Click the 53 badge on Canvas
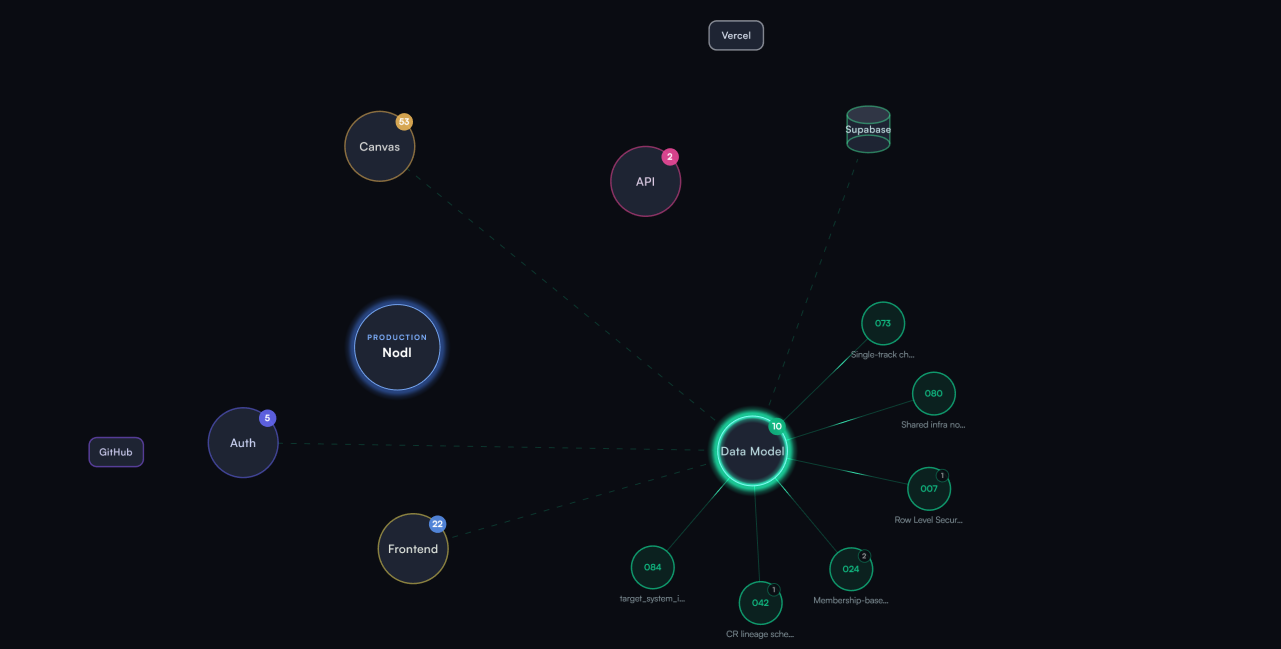The height and width of the screenshot is (649, 1281). pos(404,122)
